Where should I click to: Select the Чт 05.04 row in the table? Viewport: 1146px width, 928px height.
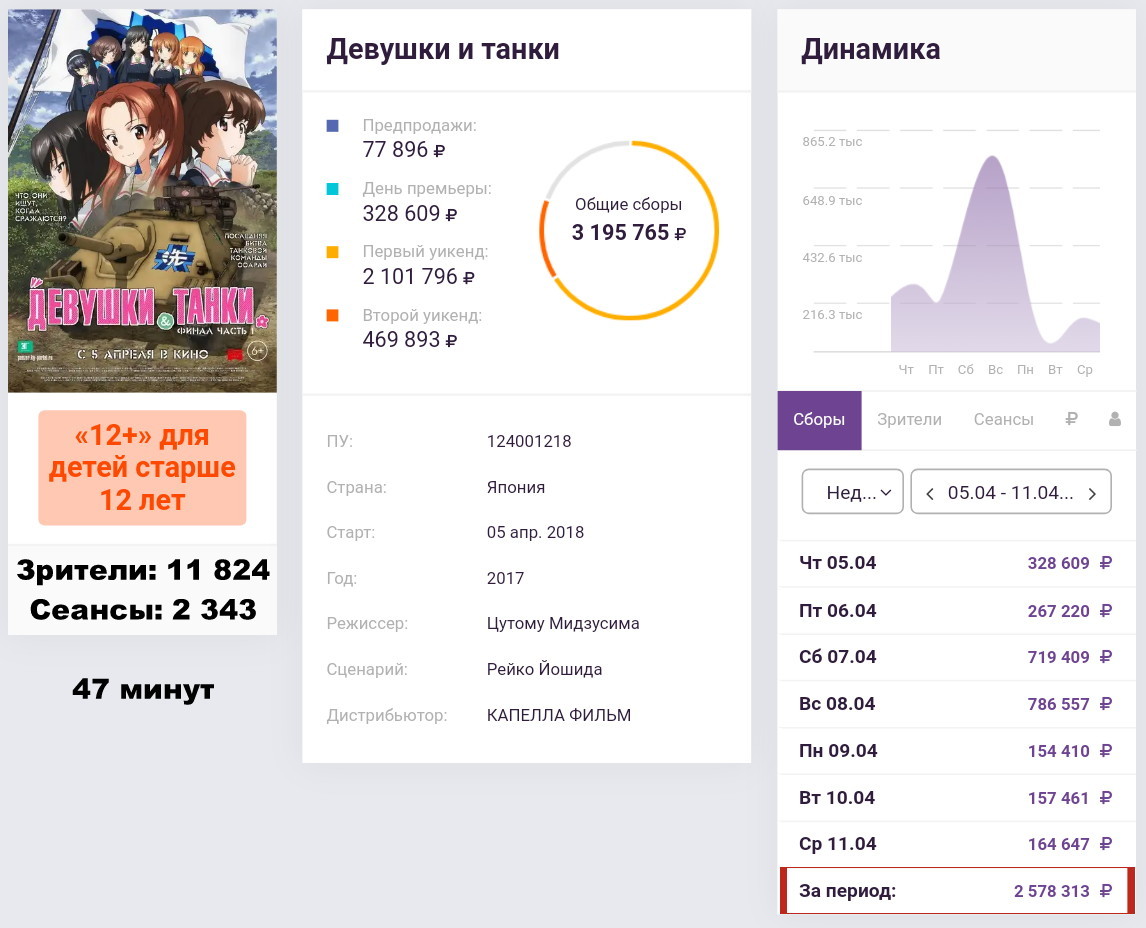pos(956,563)
